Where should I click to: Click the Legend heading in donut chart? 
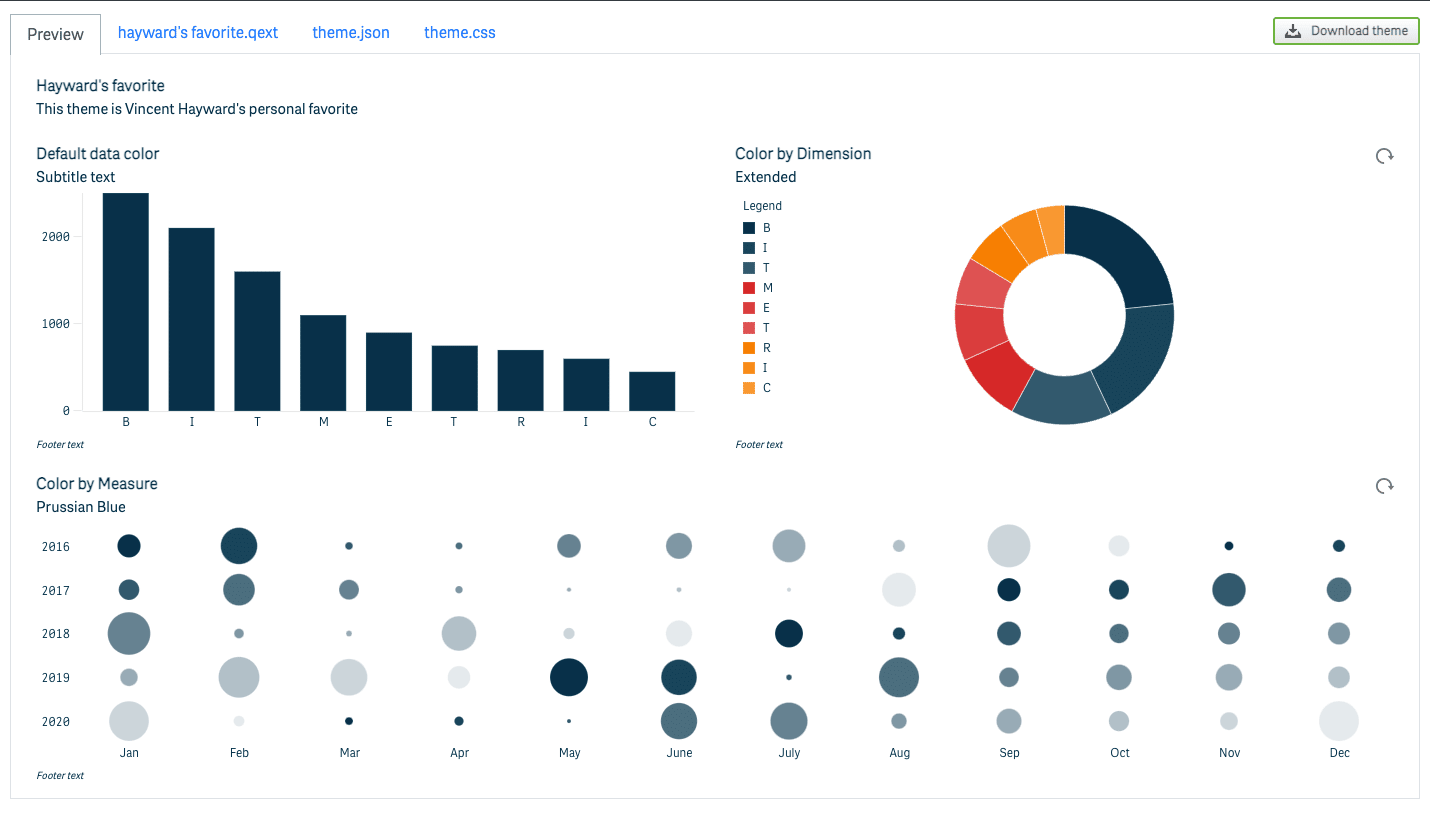click(x=762, y=206)
